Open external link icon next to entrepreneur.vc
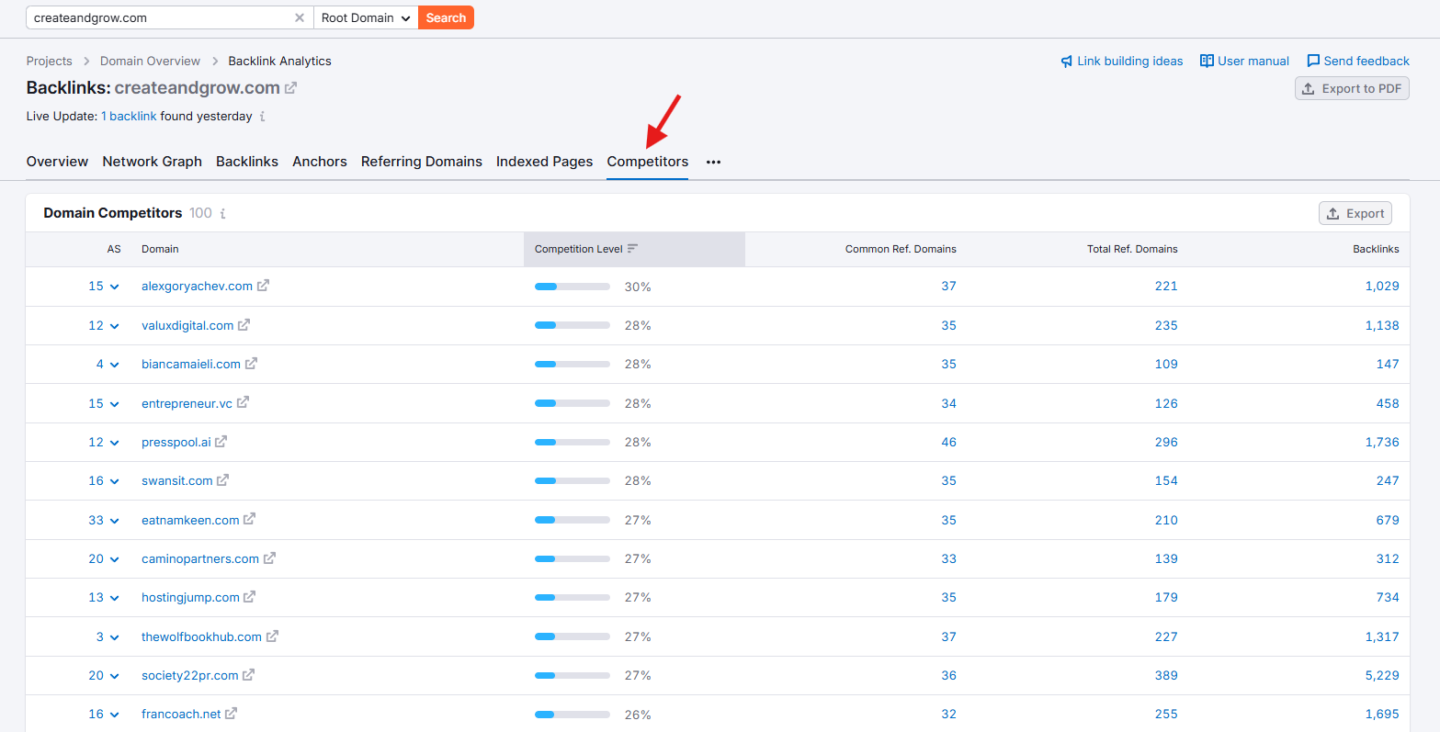Screen dimensions: 1440x732 pyautogui.click(x=243, y=403)
